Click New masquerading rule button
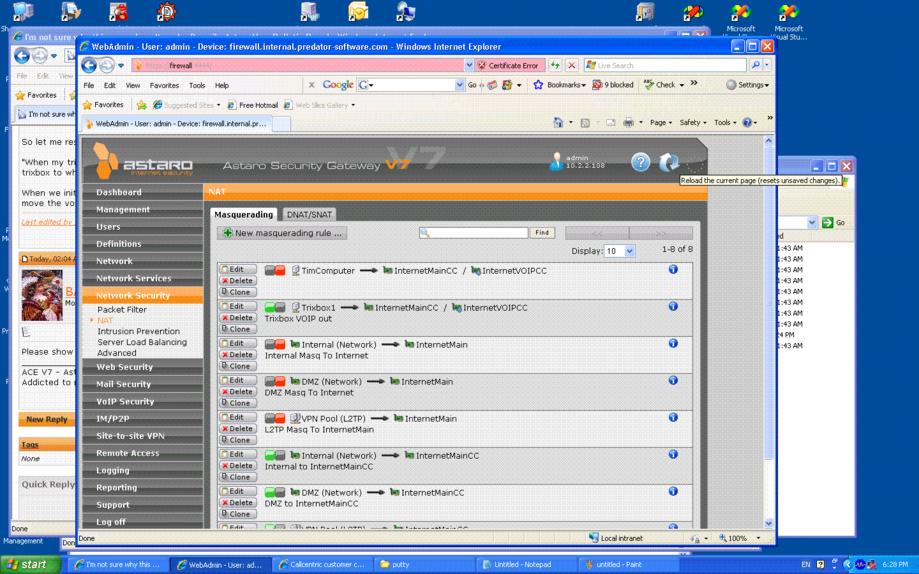Screen dimensions: 919x574 click(x=281, y=233)
